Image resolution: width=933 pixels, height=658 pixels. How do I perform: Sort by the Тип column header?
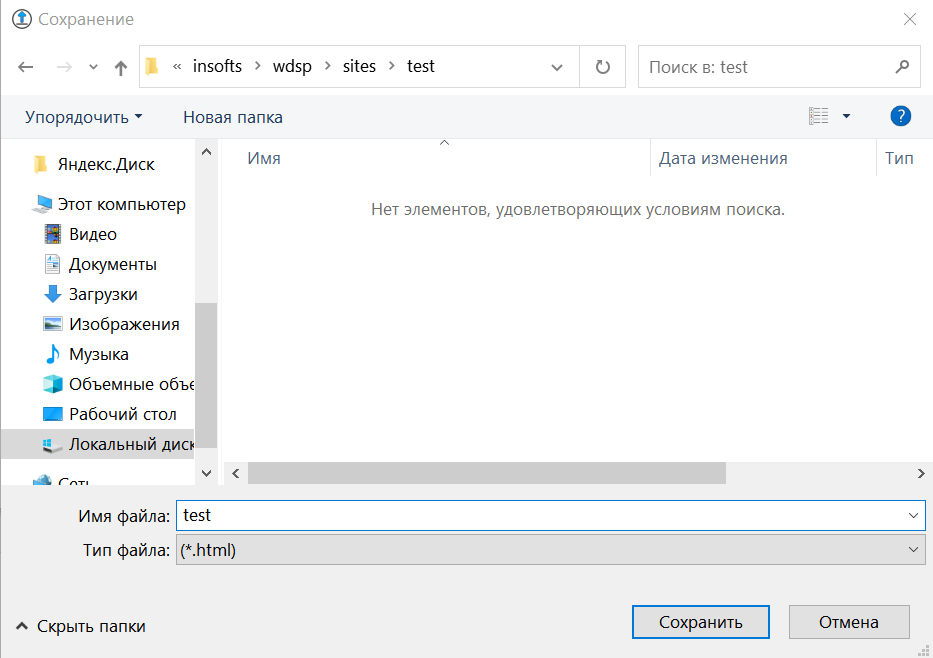pos(899,158)
